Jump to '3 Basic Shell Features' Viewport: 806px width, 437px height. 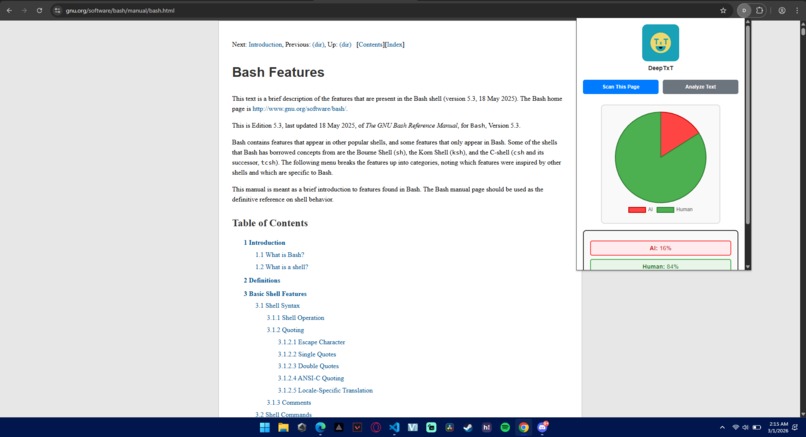tap(275, 294)
